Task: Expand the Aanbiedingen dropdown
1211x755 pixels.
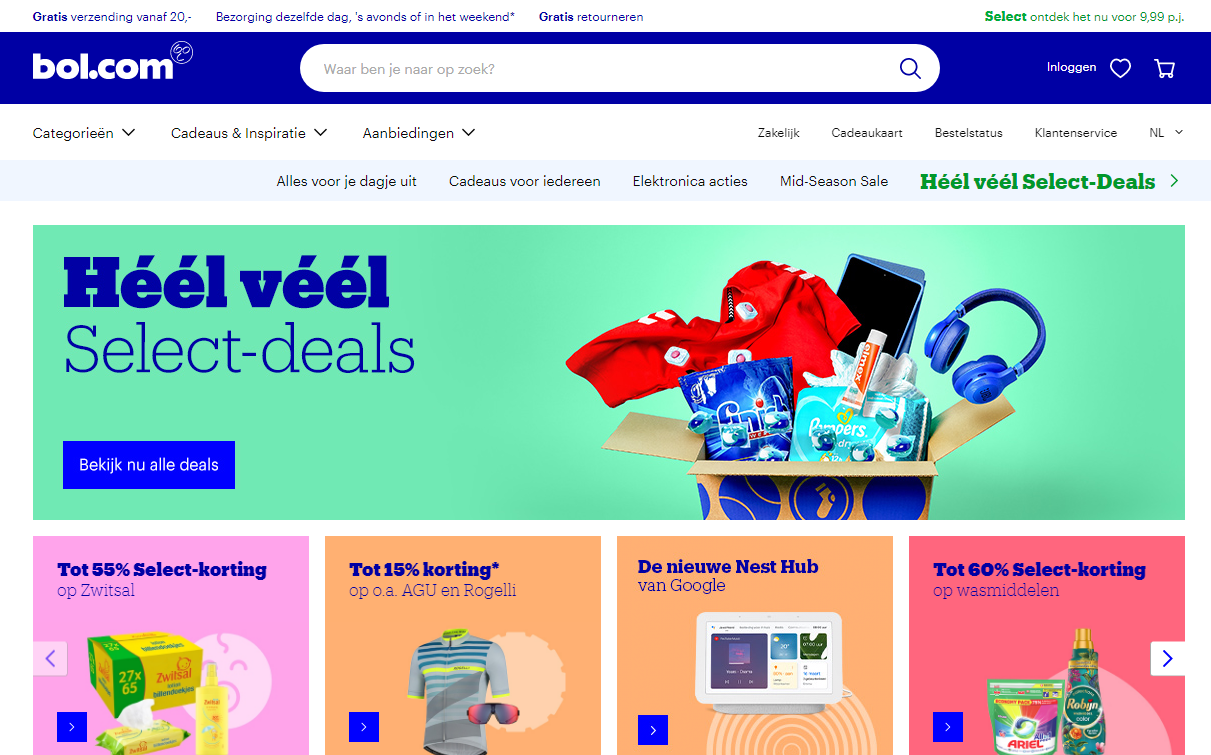Action: pos(419,133)
